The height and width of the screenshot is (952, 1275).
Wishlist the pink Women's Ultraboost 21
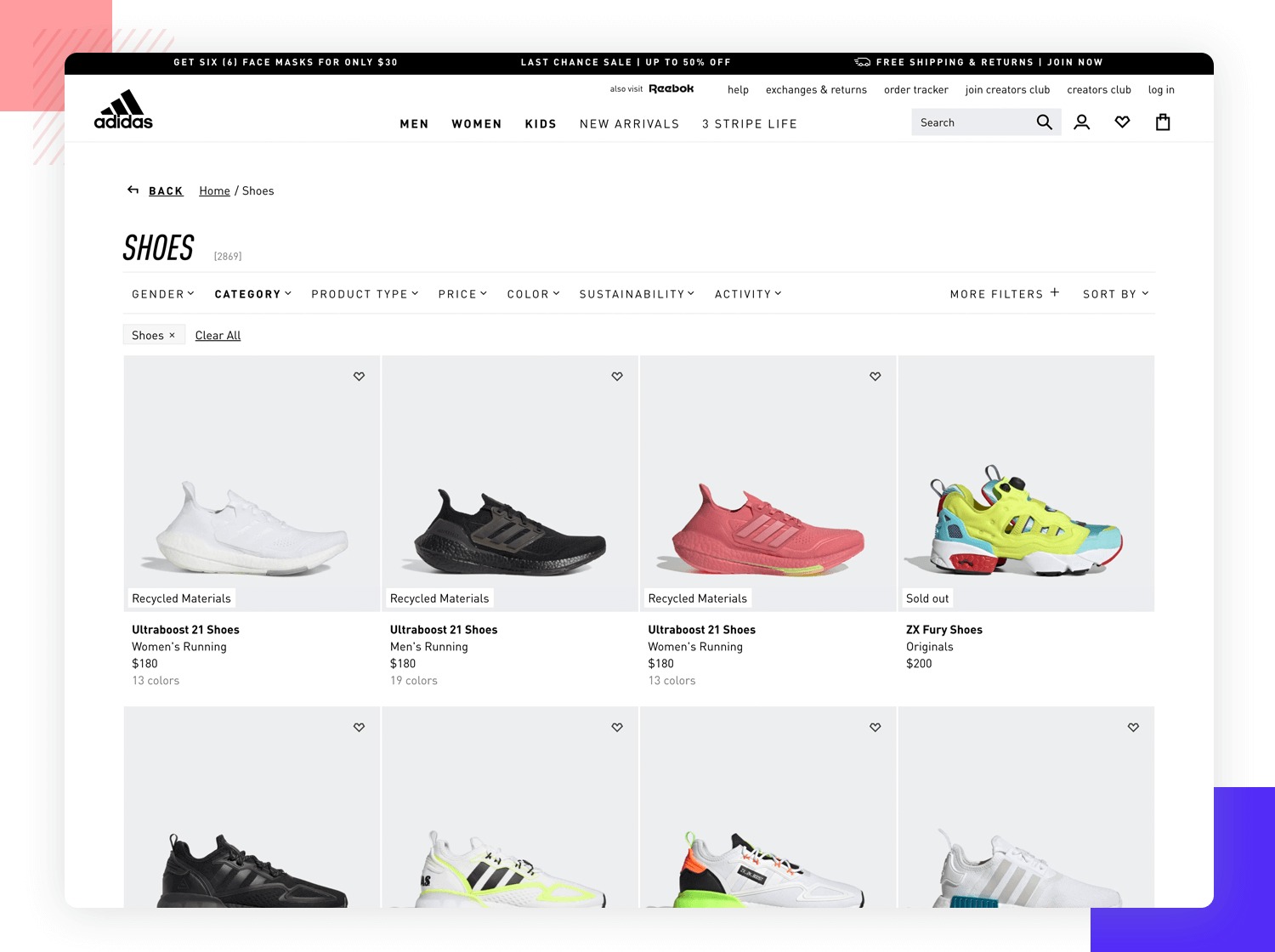click(x=875, y=376)
